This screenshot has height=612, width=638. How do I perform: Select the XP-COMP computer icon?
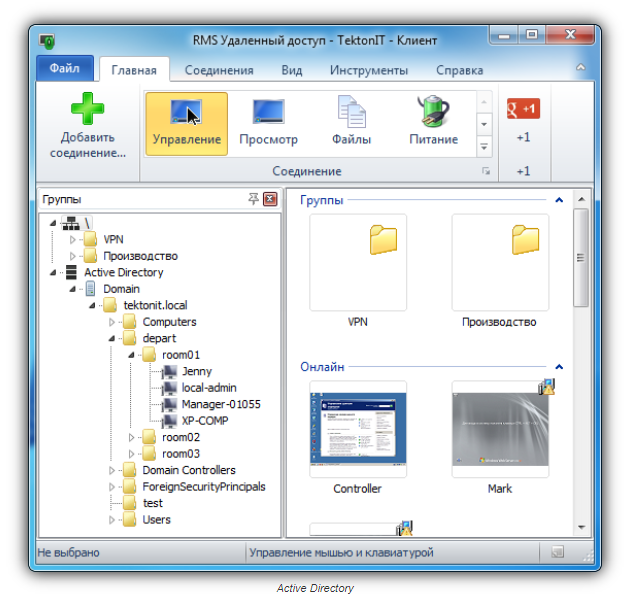pyautogui.click(x=168, y=421)
